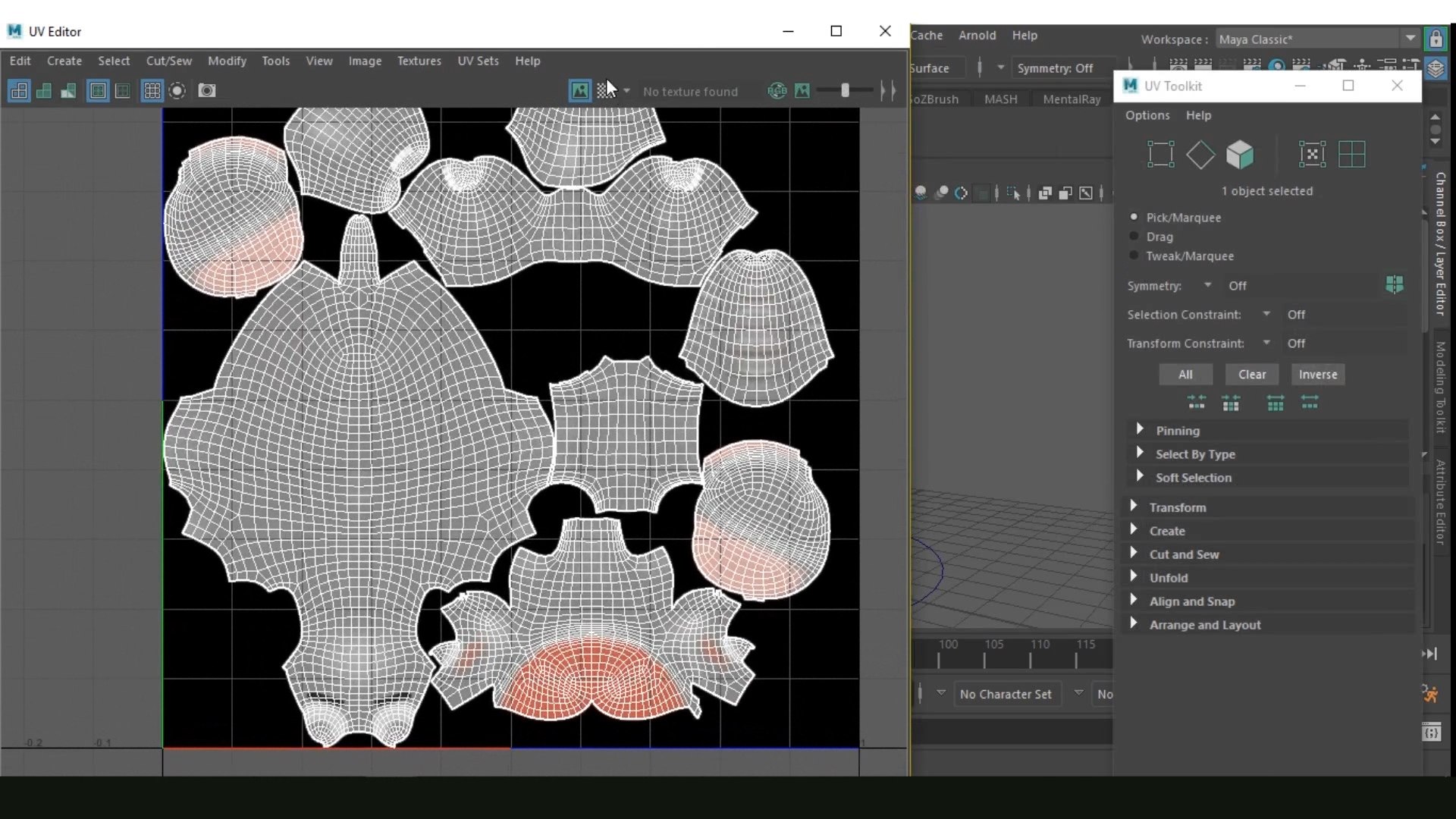Open the Workspace Maya Classic dropdown

(1318, 39)
